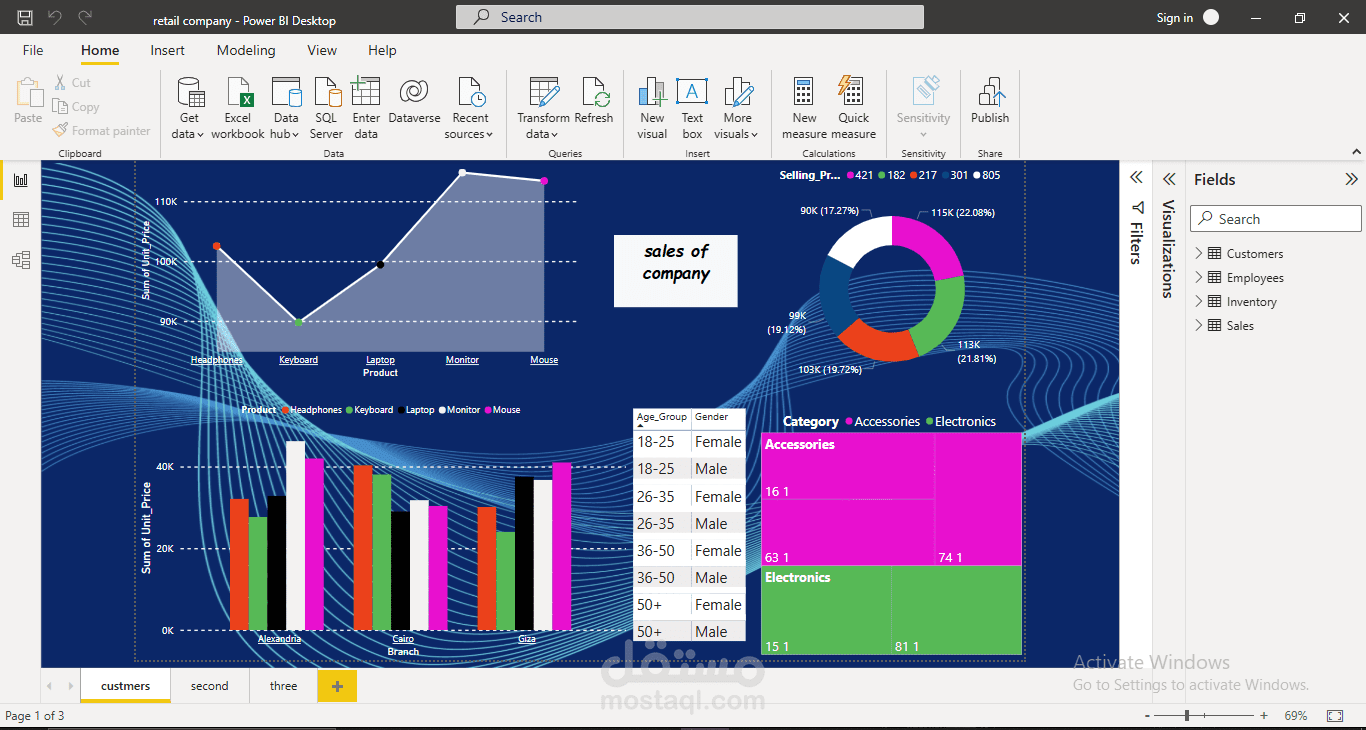Expand the Customers table in Fields
1366x730 pixels.
point(1199,253)
